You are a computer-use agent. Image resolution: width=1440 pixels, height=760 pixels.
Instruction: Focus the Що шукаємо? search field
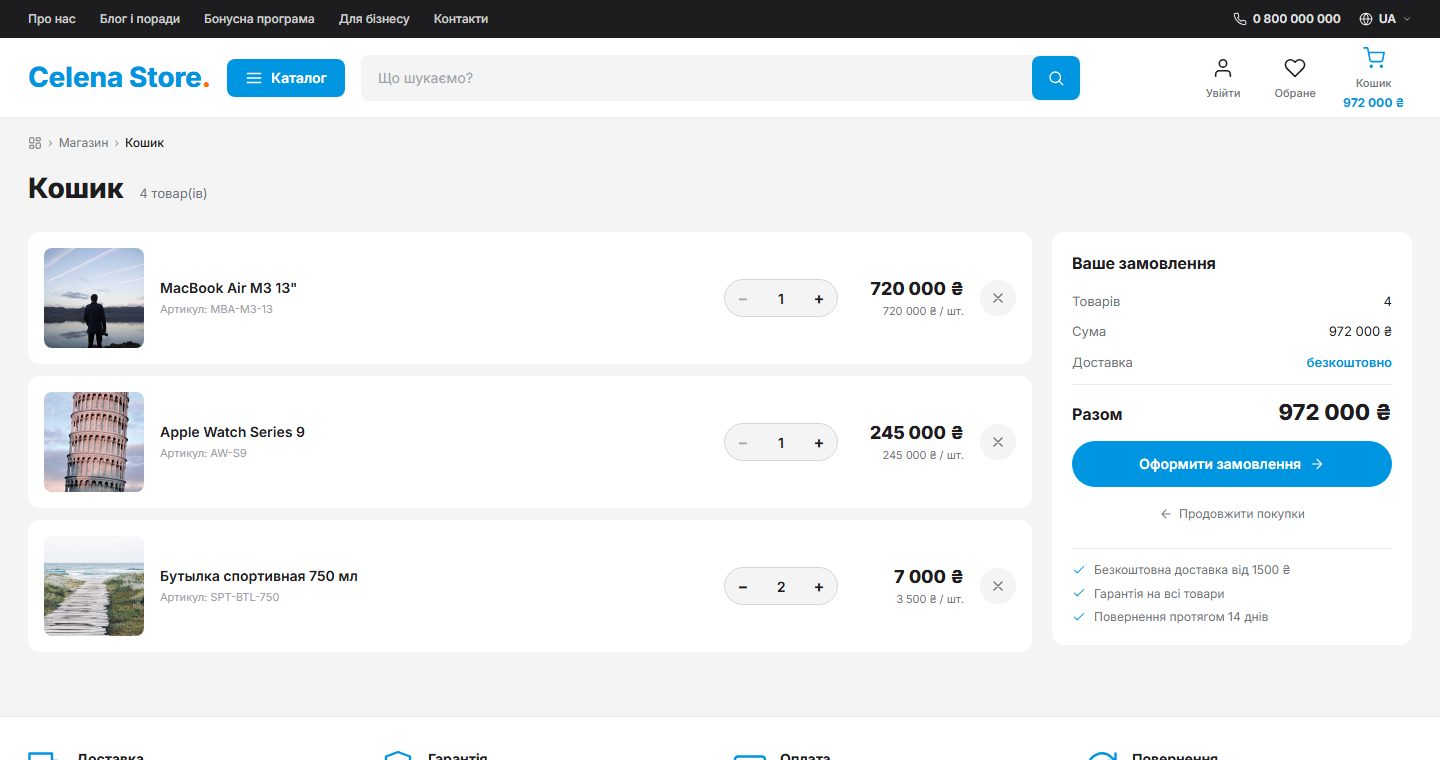click(x=696, y=78)
